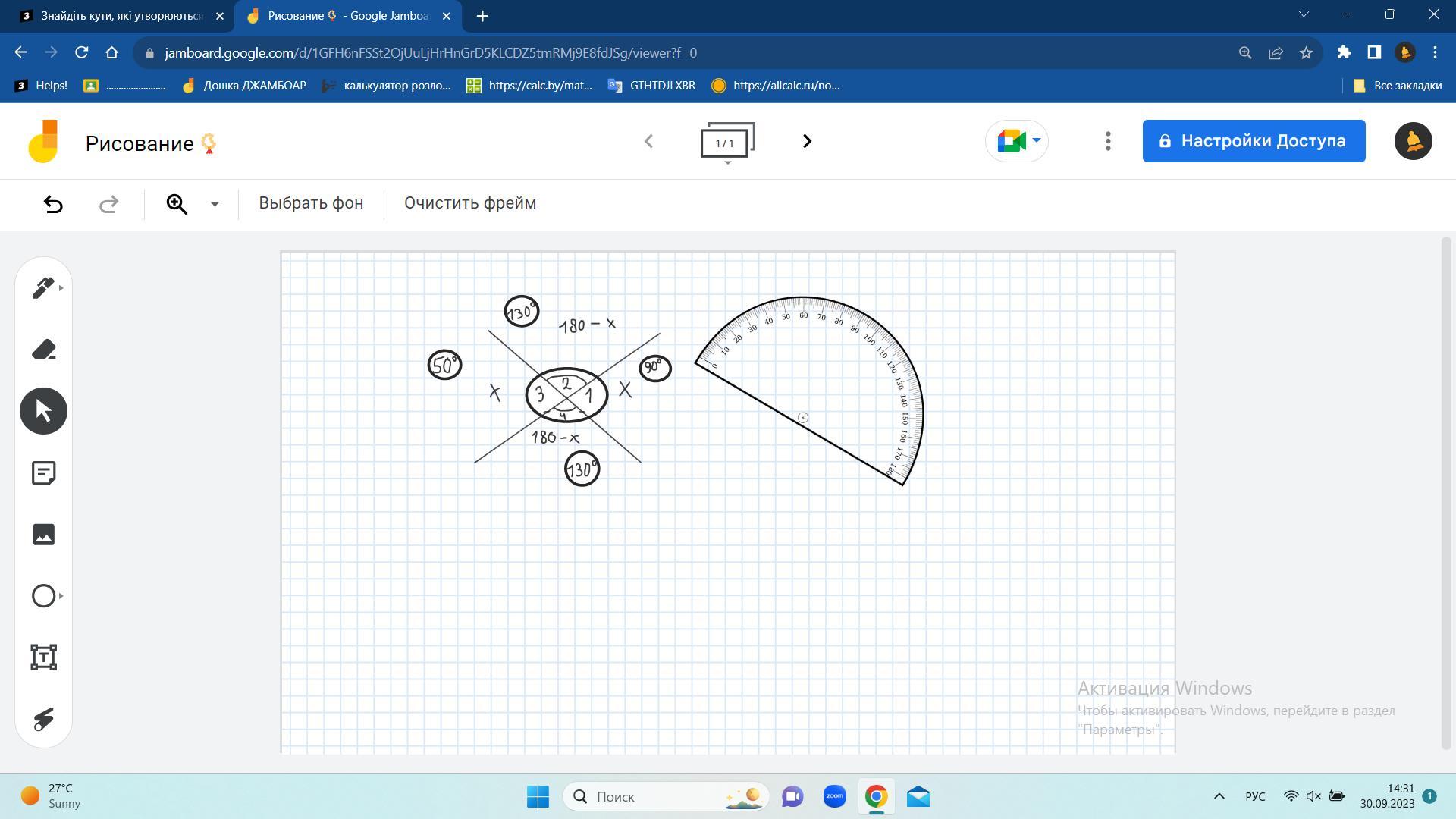Open the Jamboard three-dot more menu

click(1108, 141)
